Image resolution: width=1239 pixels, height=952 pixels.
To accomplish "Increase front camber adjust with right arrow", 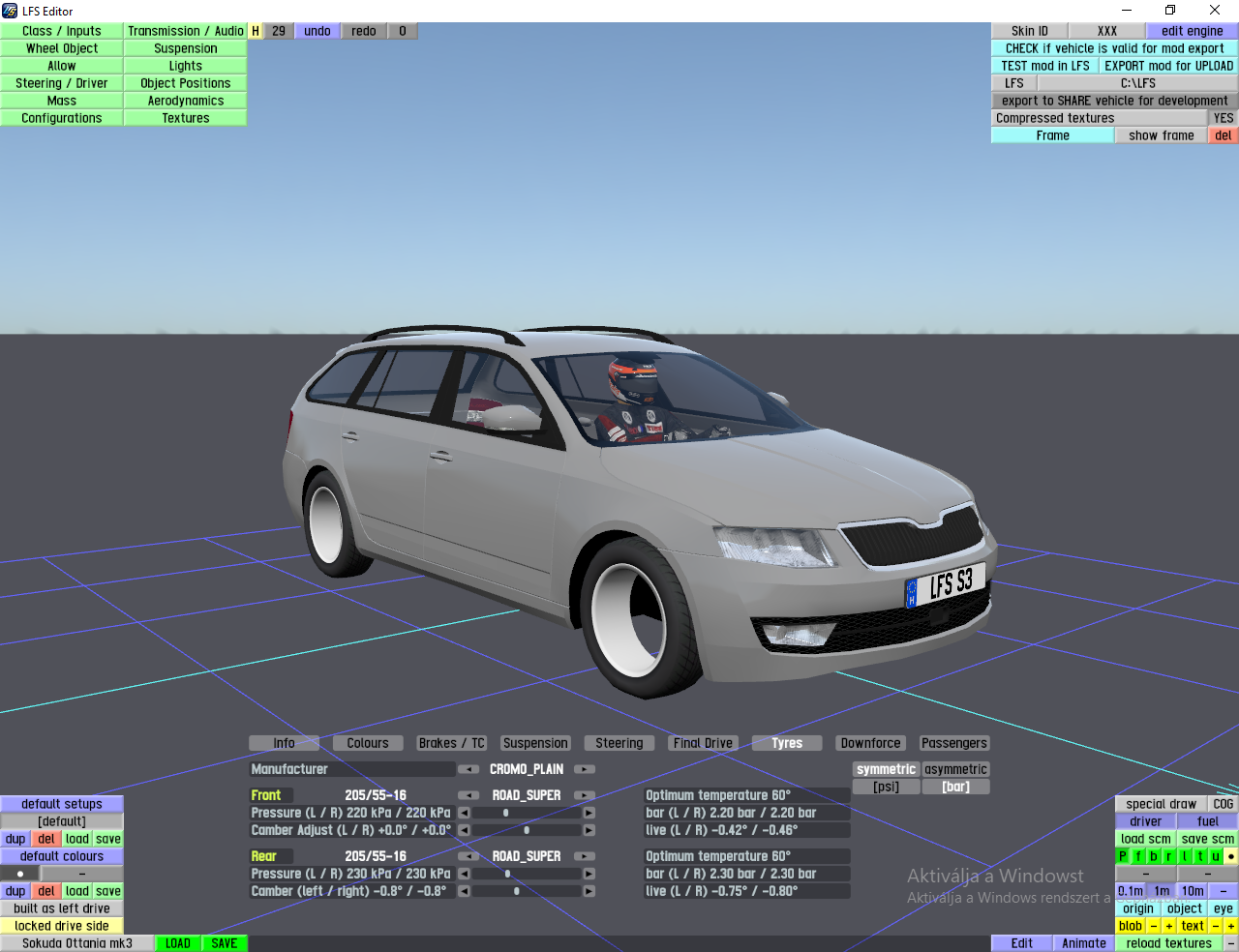I will point(589,830).
